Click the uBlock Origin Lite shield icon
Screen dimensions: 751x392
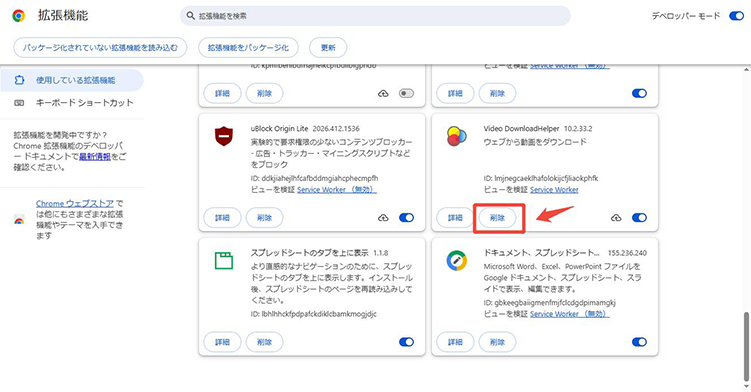224,137
